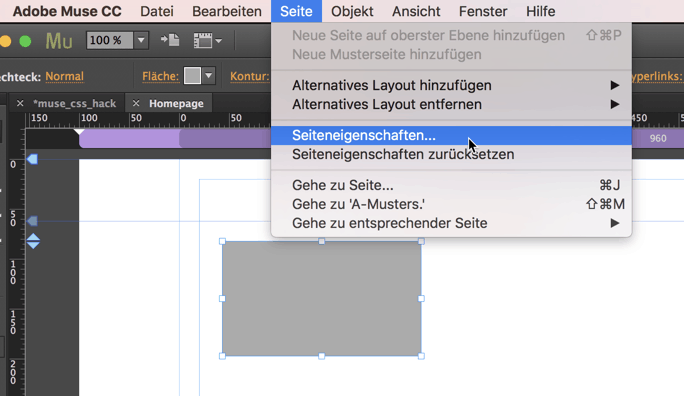Open the Hilfe menu

coord(540,11)
